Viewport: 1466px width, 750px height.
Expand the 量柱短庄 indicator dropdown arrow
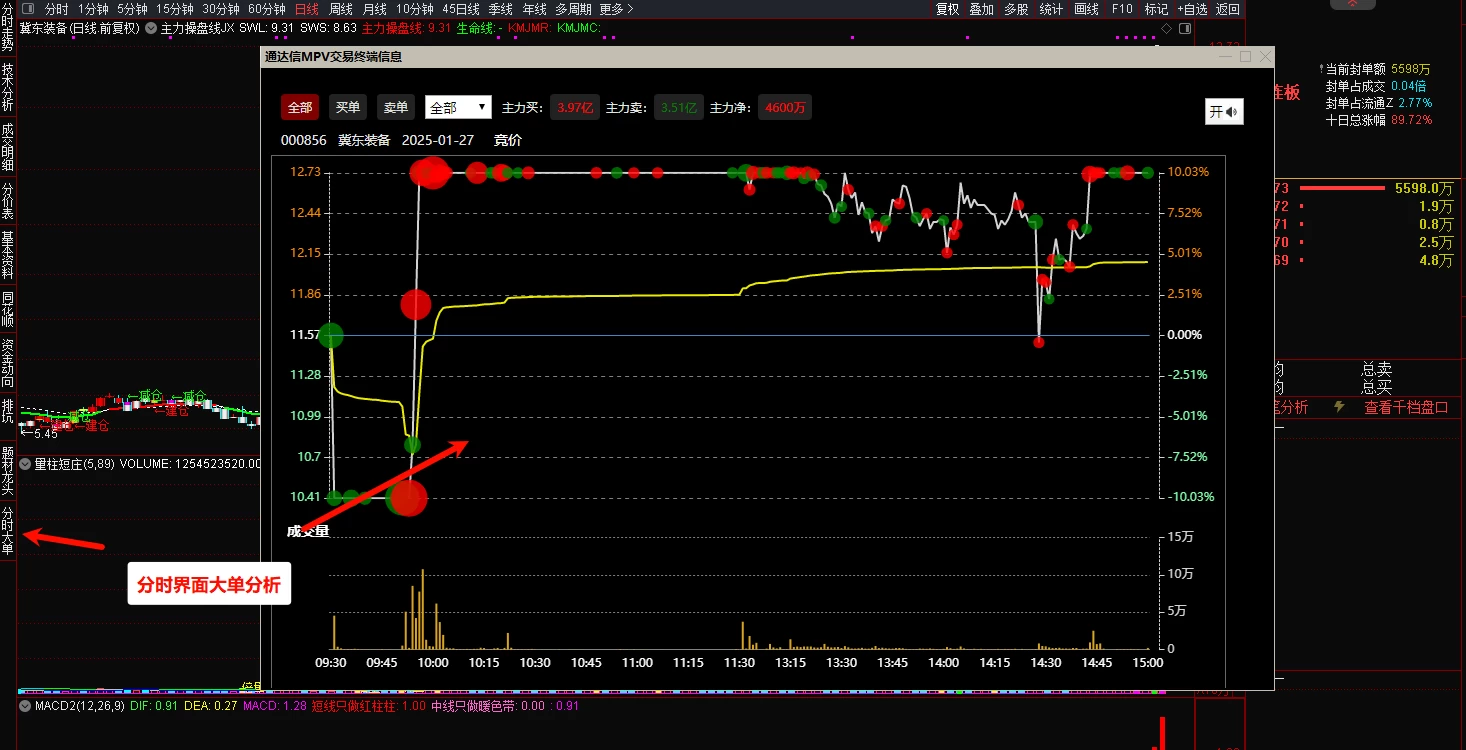[26, 464]
